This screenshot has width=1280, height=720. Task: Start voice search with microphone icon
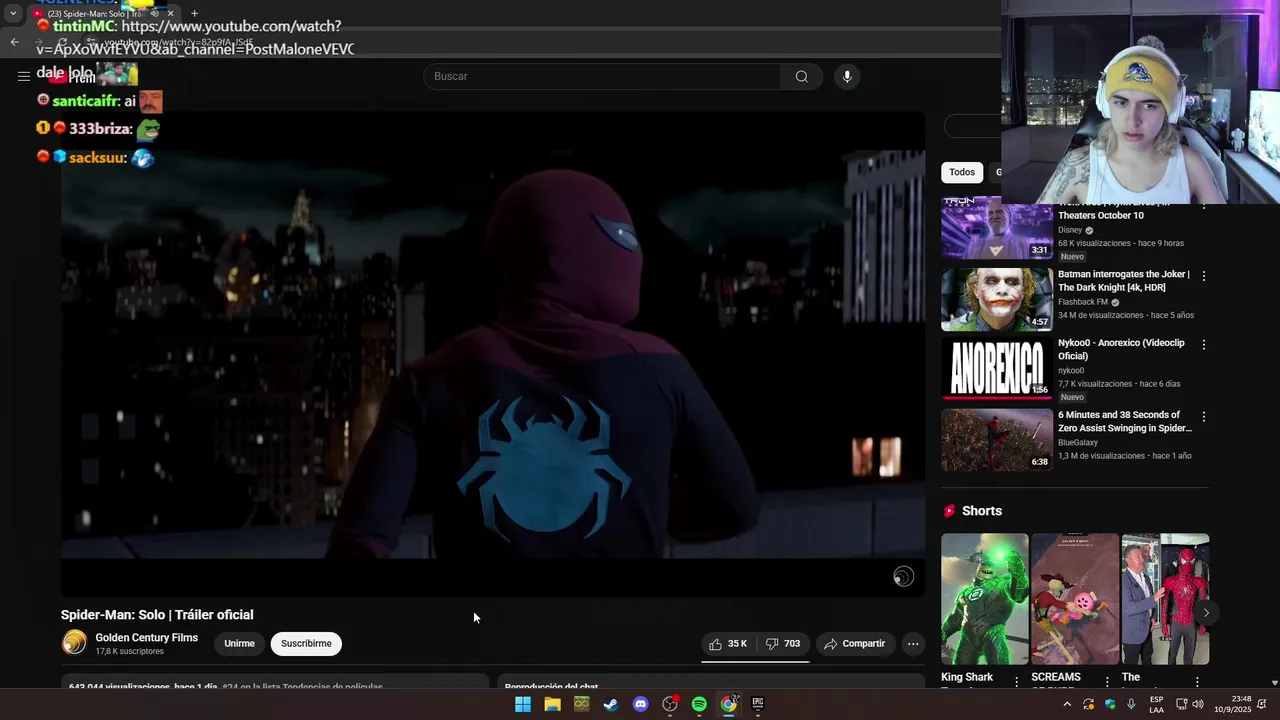point(847,76)
